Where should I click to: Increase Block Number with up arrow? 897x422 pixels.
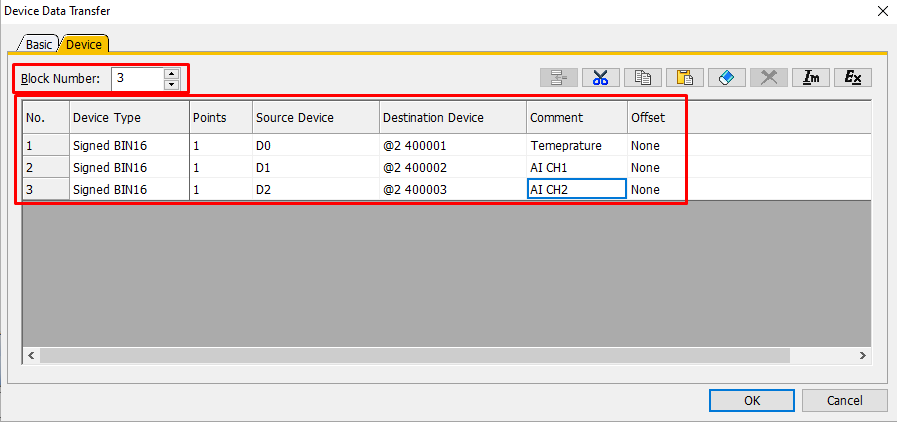click(x=171, y=73)
